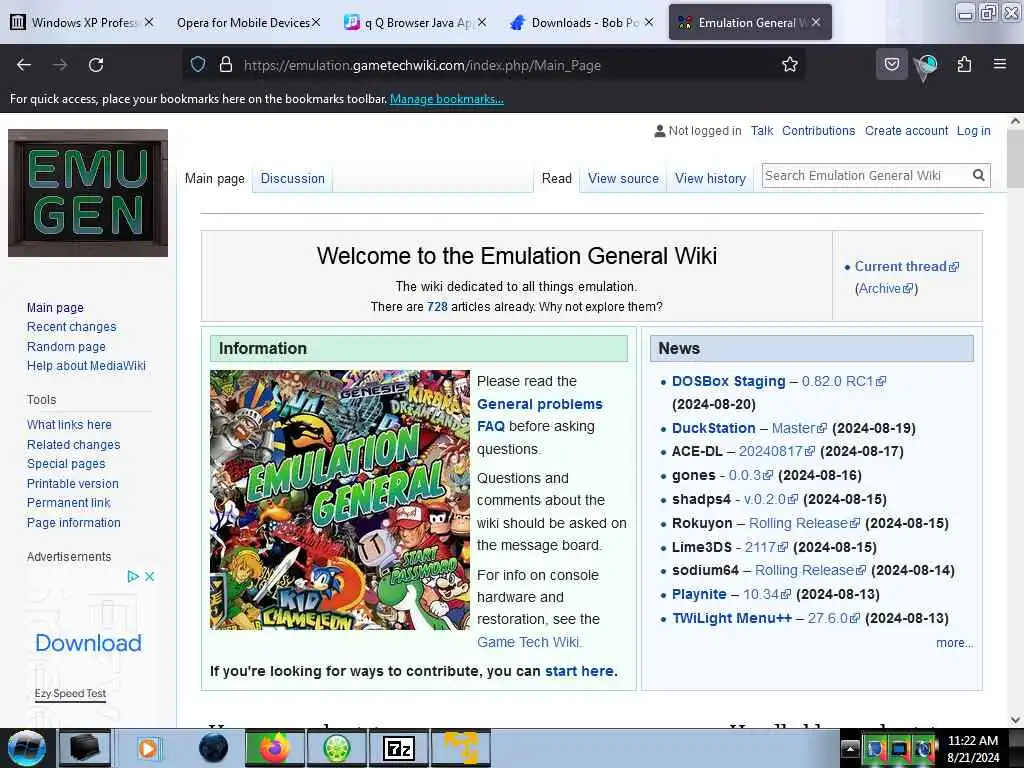Screen dimensions: 1024x768
Task: Click the dark globe taskbar icon
Action: coord(213,748)
